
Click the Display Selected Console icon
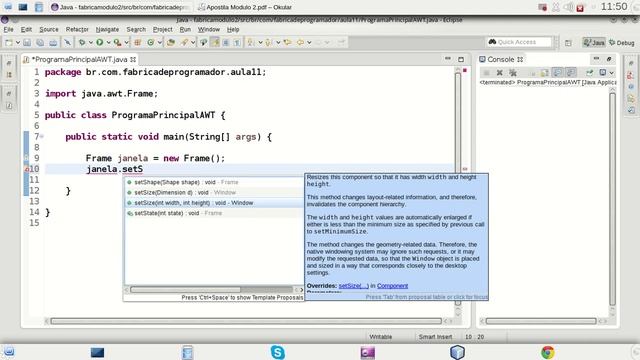(603, 73)
